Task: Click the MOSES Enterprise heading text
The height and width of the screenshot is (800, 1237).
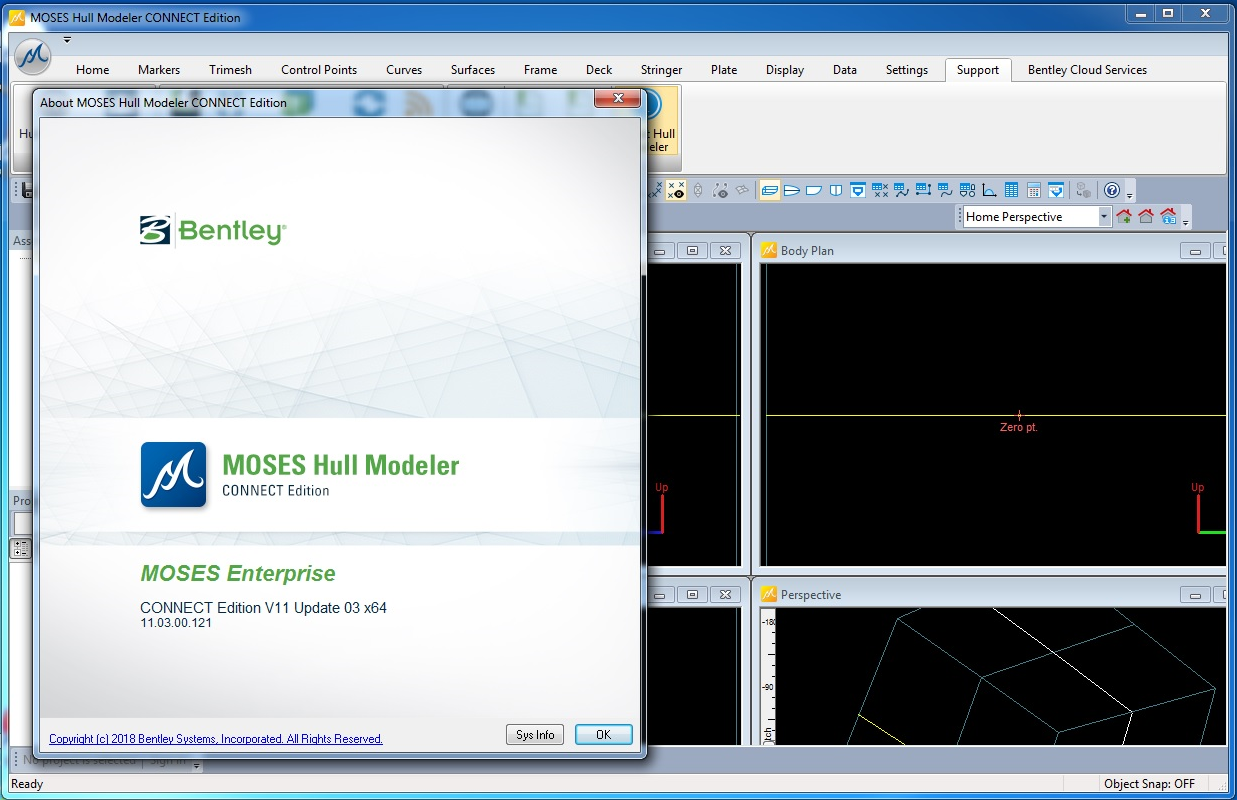Action: click(x=238, y=574)
